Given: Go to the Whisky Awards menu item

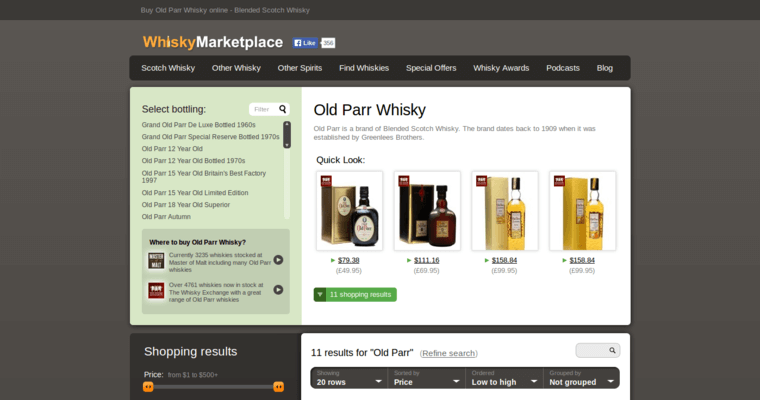Looking at the screenshot, I should 501,68.
